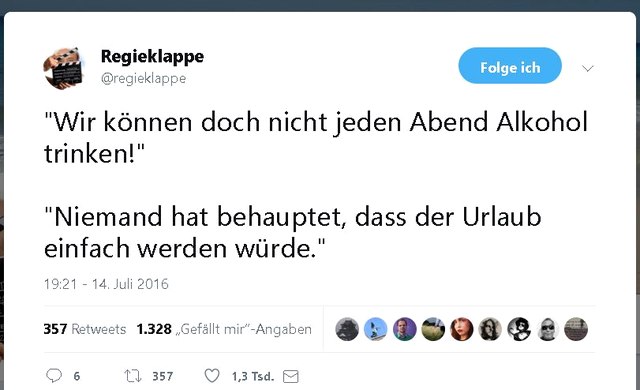This screenshot has width=640, height=390.
Task: Click the light blue liker avatar
Action: [376, 329]
